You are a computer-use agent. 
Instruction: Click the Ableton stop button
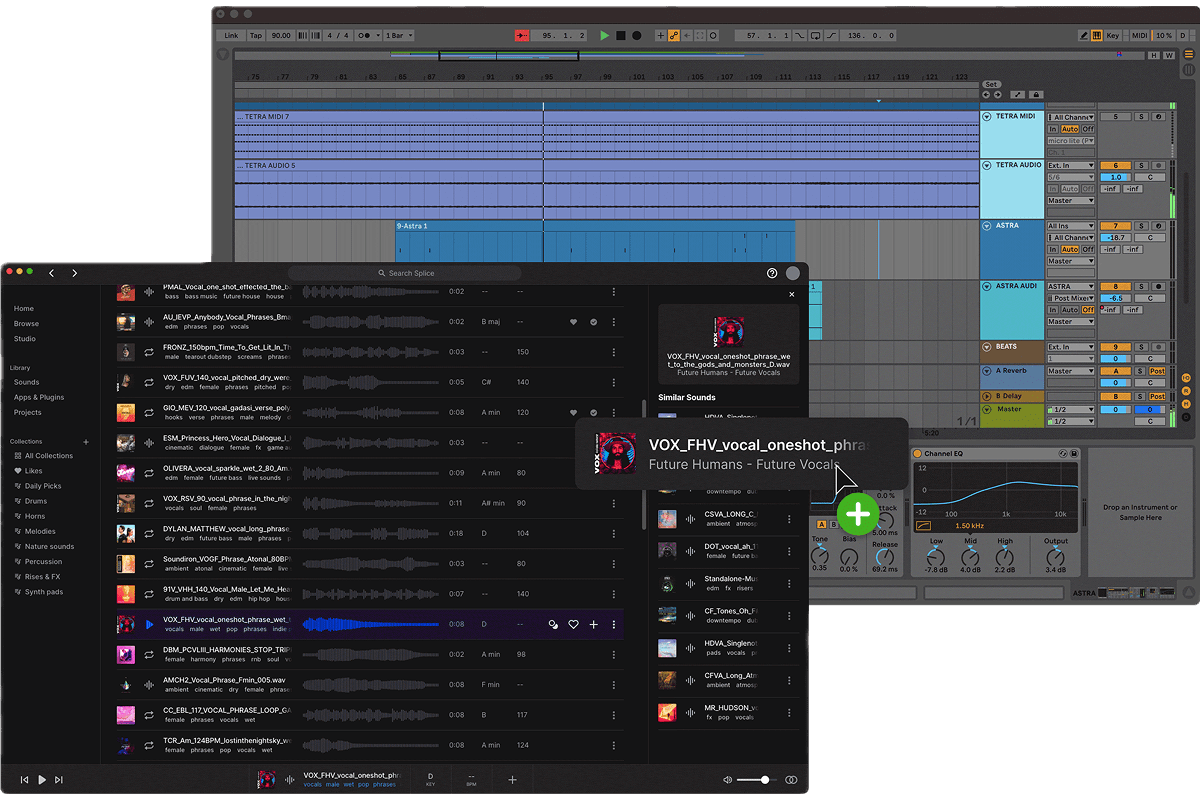click(x=620, y=35)
